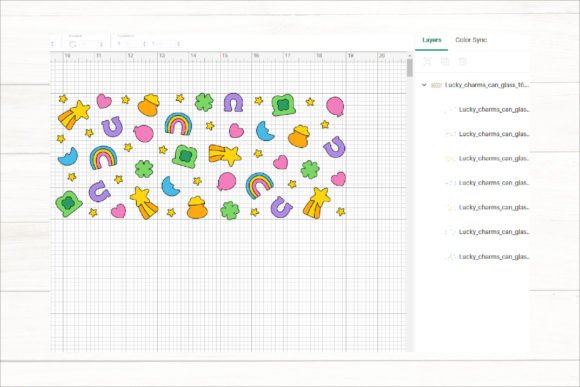Viewport: 580px width, 387px height.
Task: Click the Position X value field
Action: tap(130, 44)
